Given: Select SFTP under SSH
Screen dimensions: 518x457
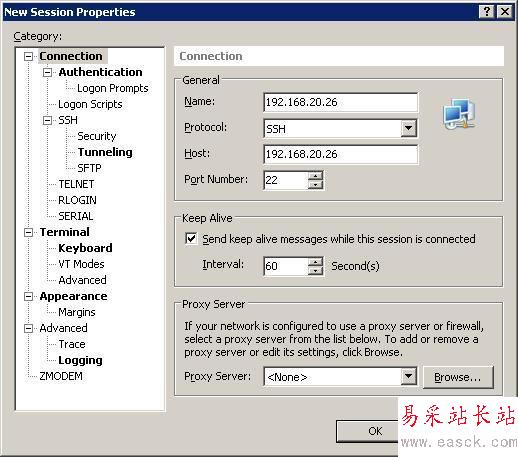Looking at the screenshot, I should 89,168.
